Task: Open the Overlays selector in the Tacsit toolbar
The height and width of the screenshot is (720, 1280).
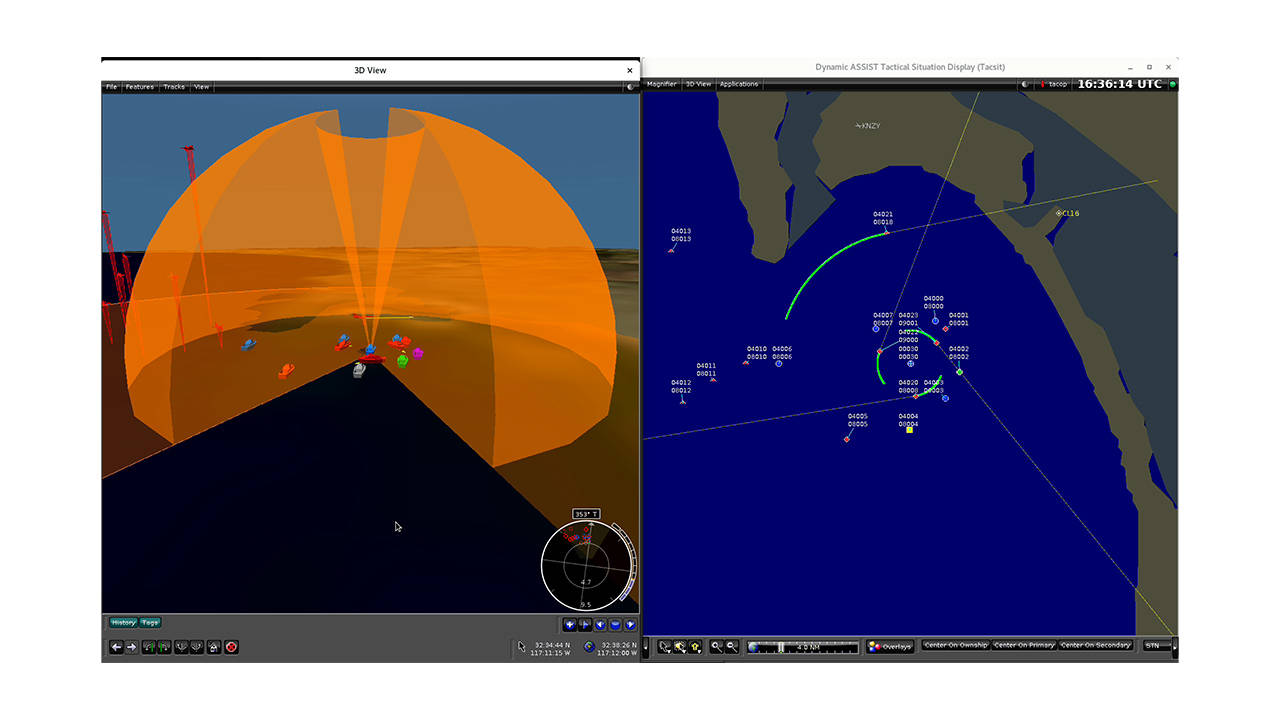Action: tap(889, 646)
